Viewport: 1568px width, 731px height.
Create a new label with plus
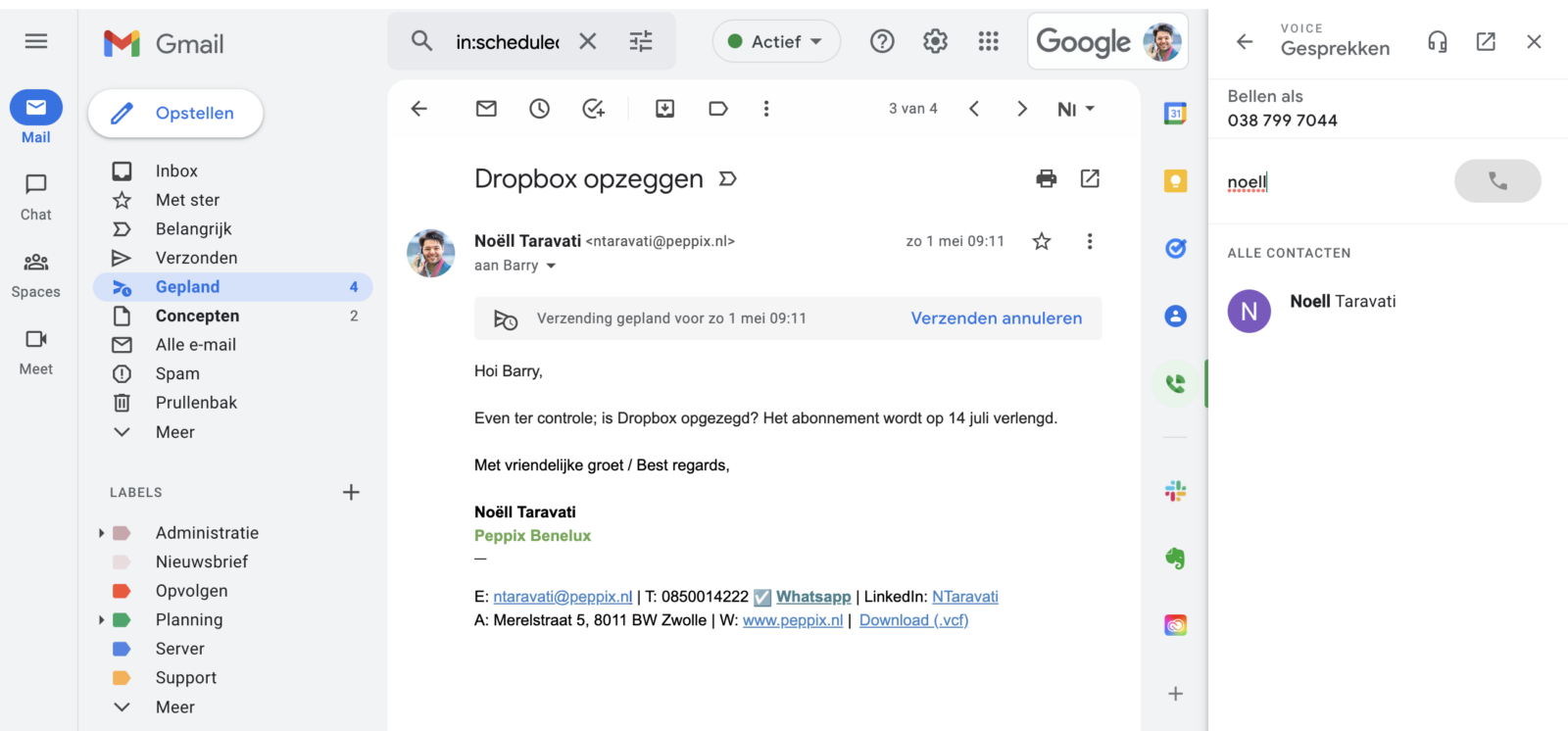(351, 492)
